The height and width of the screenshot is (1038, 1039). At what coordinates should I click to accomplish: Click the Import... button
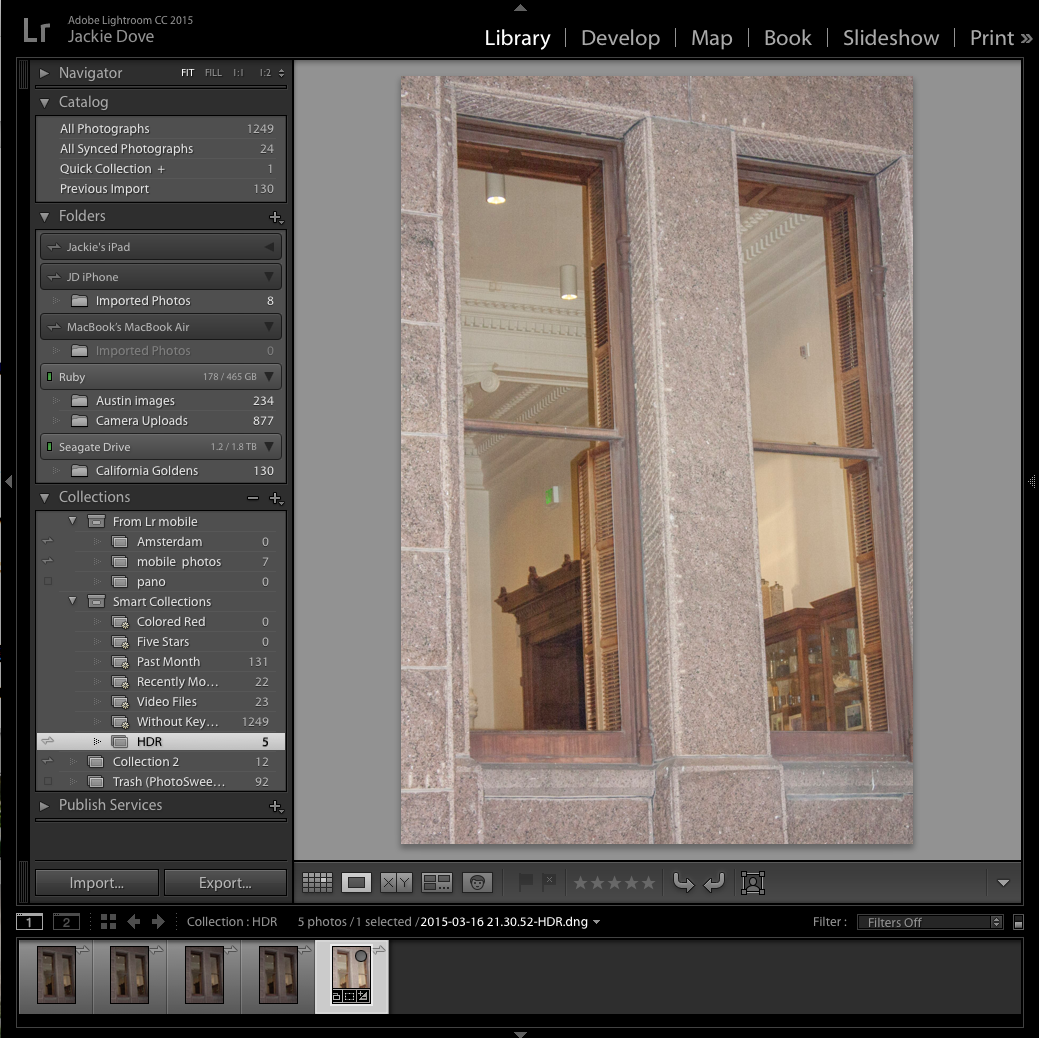tap(97, 883)
